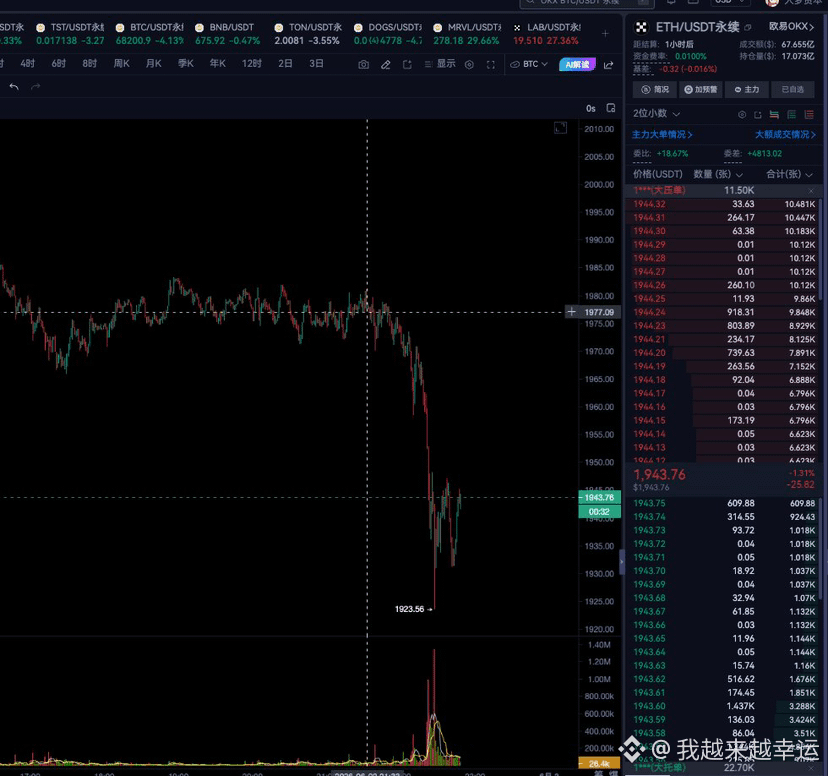This screenshot has width=828, height=776.
Task: Switch to the 月K timeframe
Action: coord(154,64)
